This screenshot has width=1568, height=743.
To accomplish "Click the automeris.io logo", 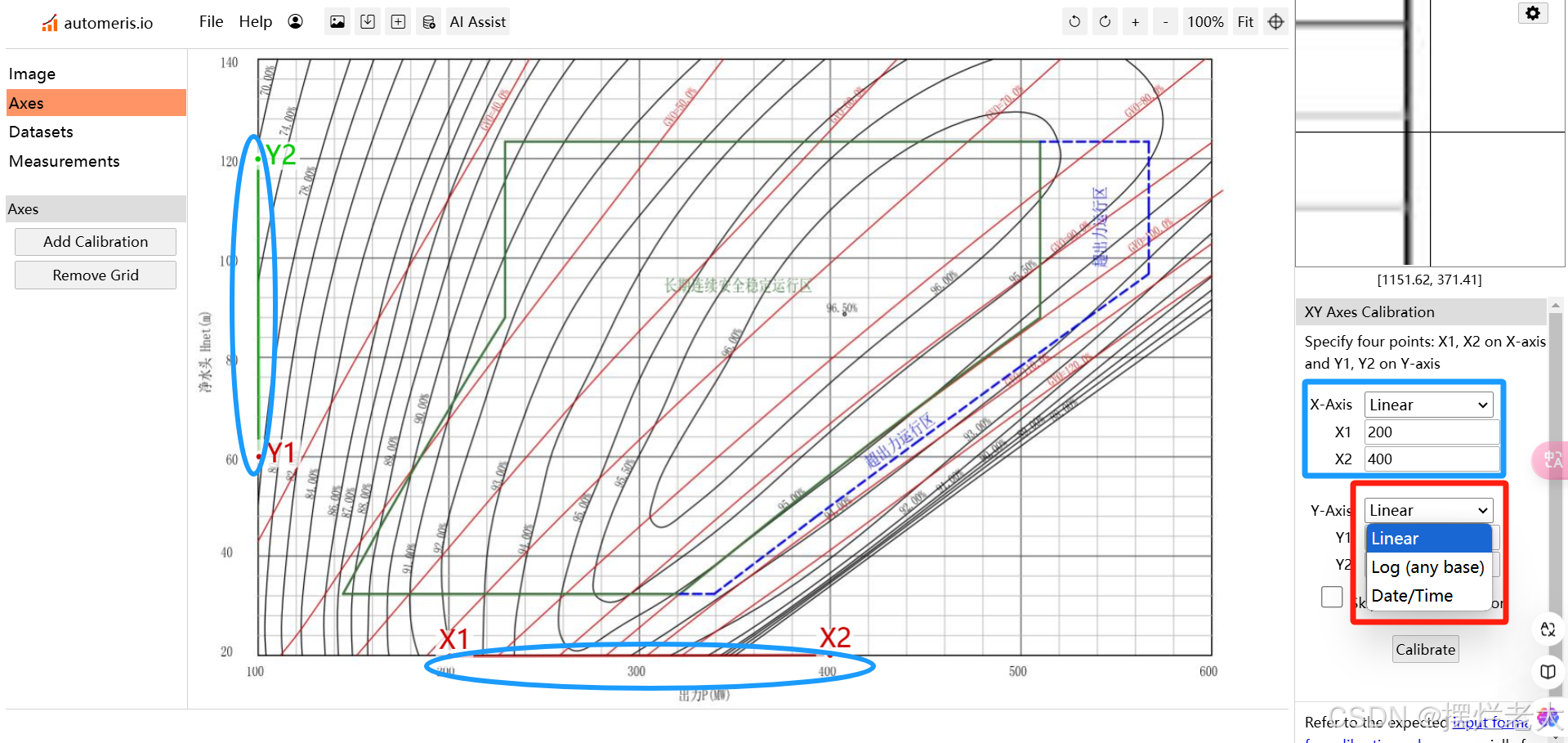I will tap(97, 23).
